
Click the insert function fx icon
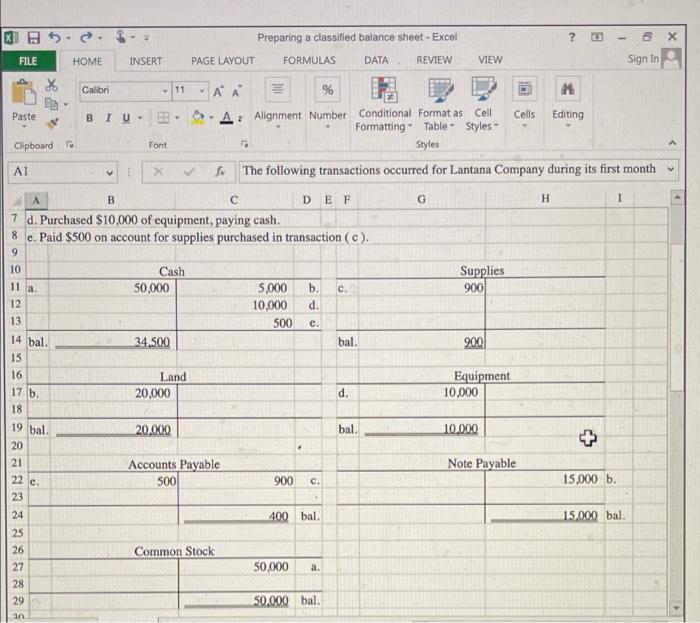tap(220, 171)
